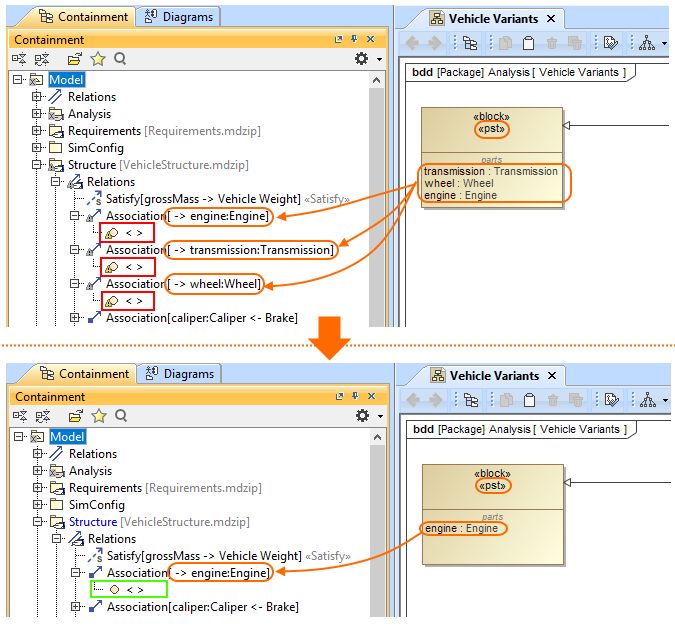Expand SimConfig folder in lower tree
The height and width of the screenshot is (627, 675).
tap(37, 504)
